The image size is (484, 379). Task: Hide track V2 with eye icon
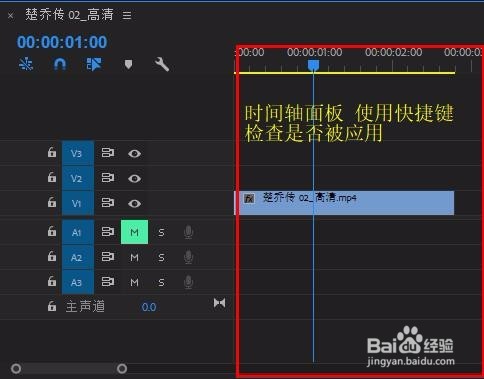pos(134,178)
